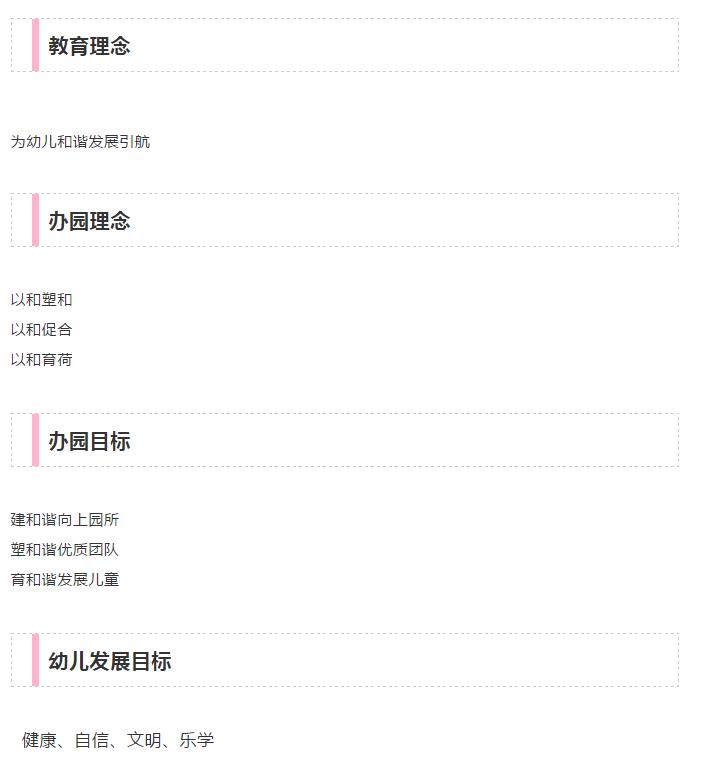
Task: Click the line 以和塑和
Action: pos(41,300)
